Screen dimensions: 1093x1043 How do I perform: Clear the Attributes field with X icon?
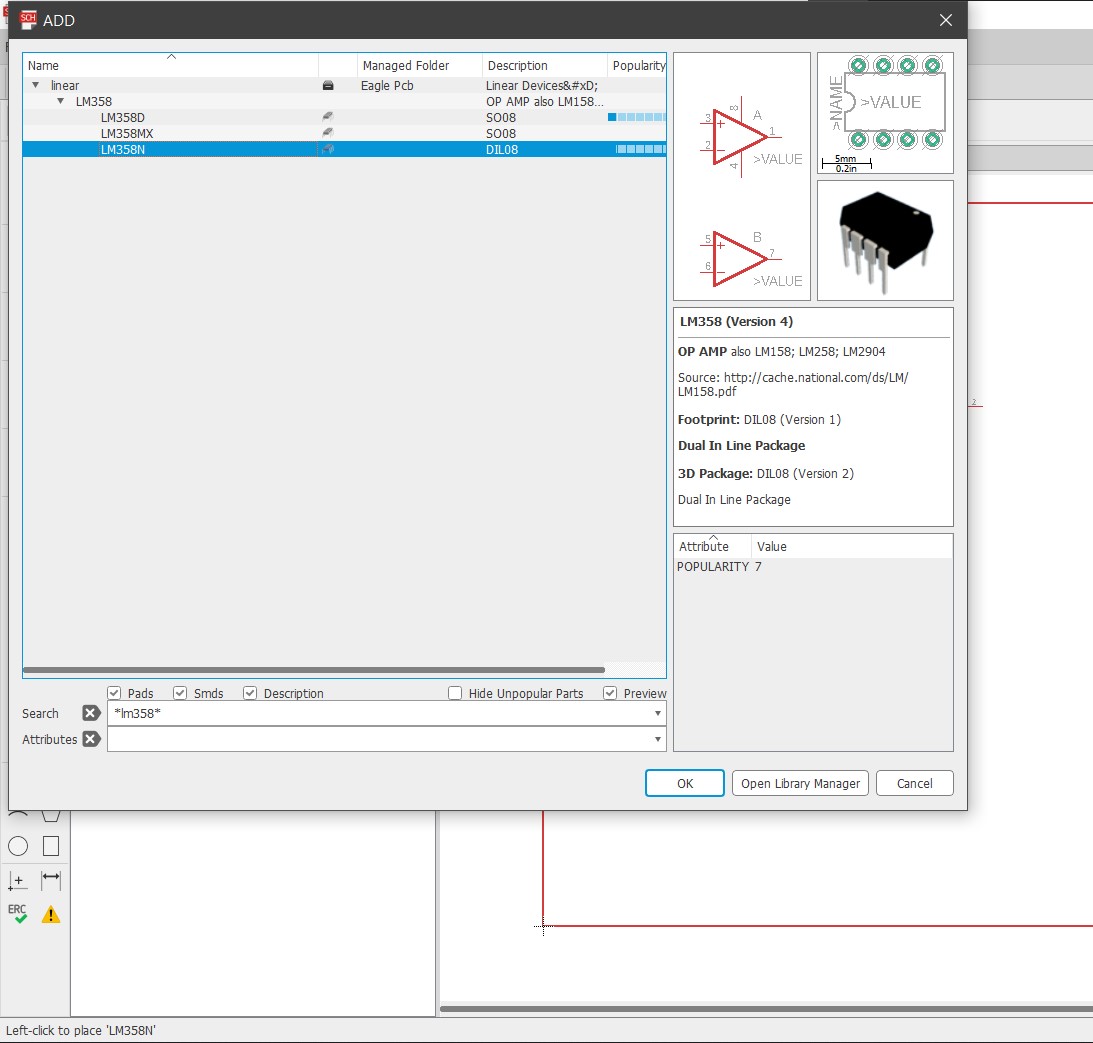click(x=91, y=739)
